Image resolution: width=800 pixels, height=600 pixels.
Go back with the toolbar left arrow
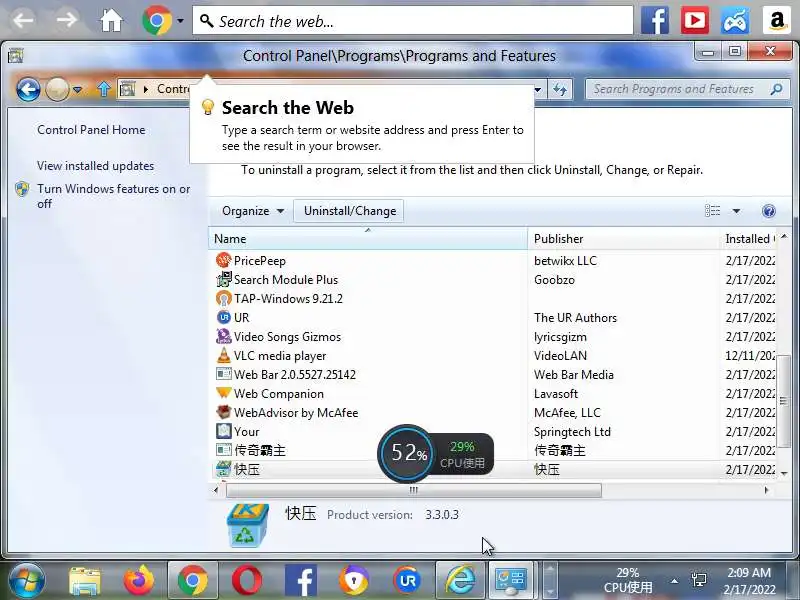coord(23,20)
